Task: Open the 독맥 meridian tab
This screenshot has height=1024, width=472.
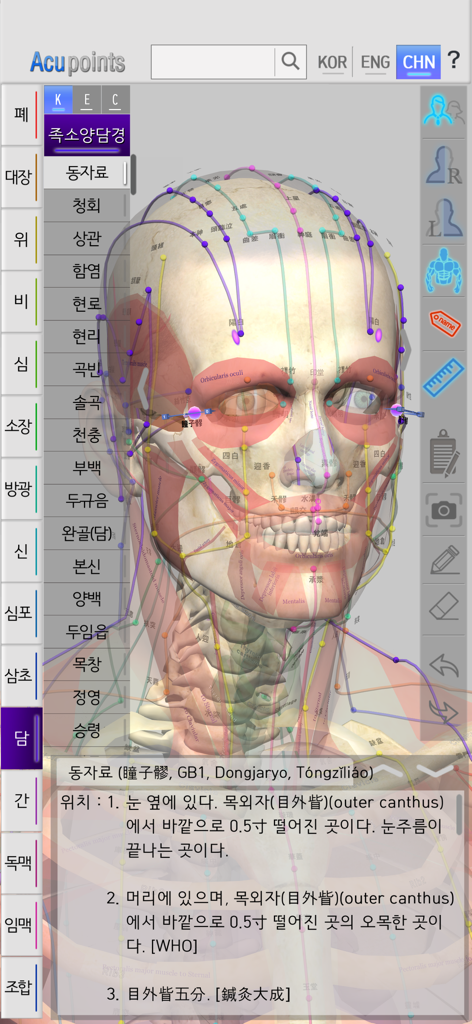Action: (x=21, y=862)
